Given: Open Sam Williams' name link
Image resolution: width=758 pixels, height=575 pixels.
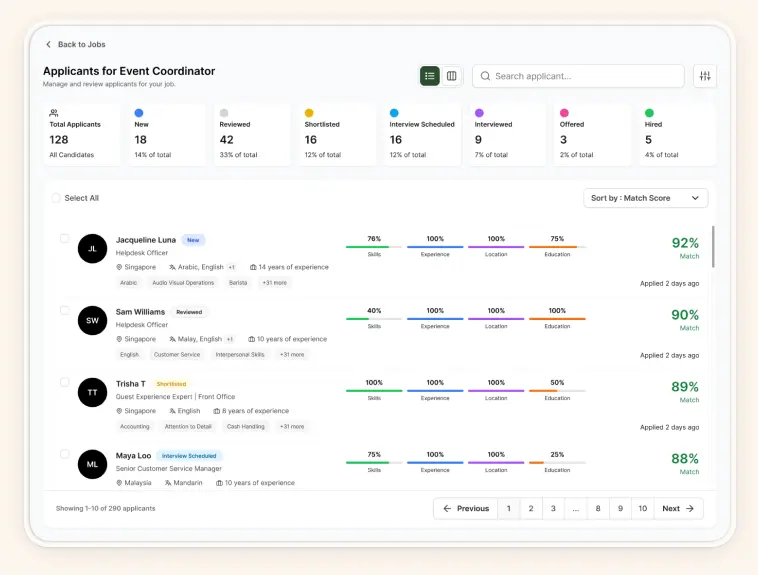Looking at the screenshot, I should click(140, 312).
